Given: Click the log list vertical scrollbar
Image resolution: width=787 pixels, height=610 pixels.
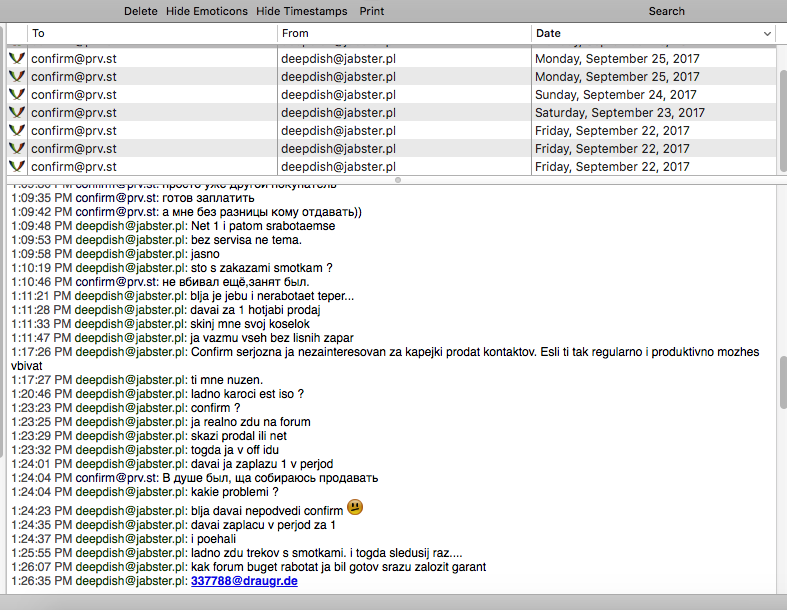Looking at the screenshot, I should (782, 120).
